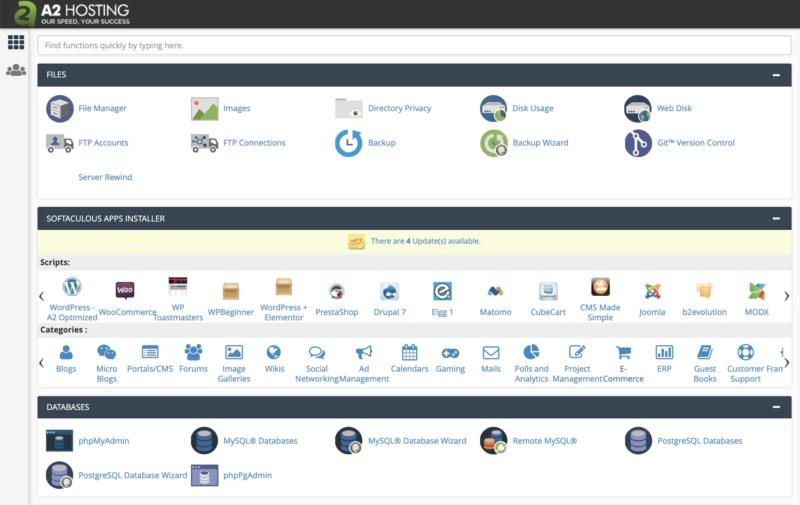
Task: Select the Joomla script icon
Action: 653,291
